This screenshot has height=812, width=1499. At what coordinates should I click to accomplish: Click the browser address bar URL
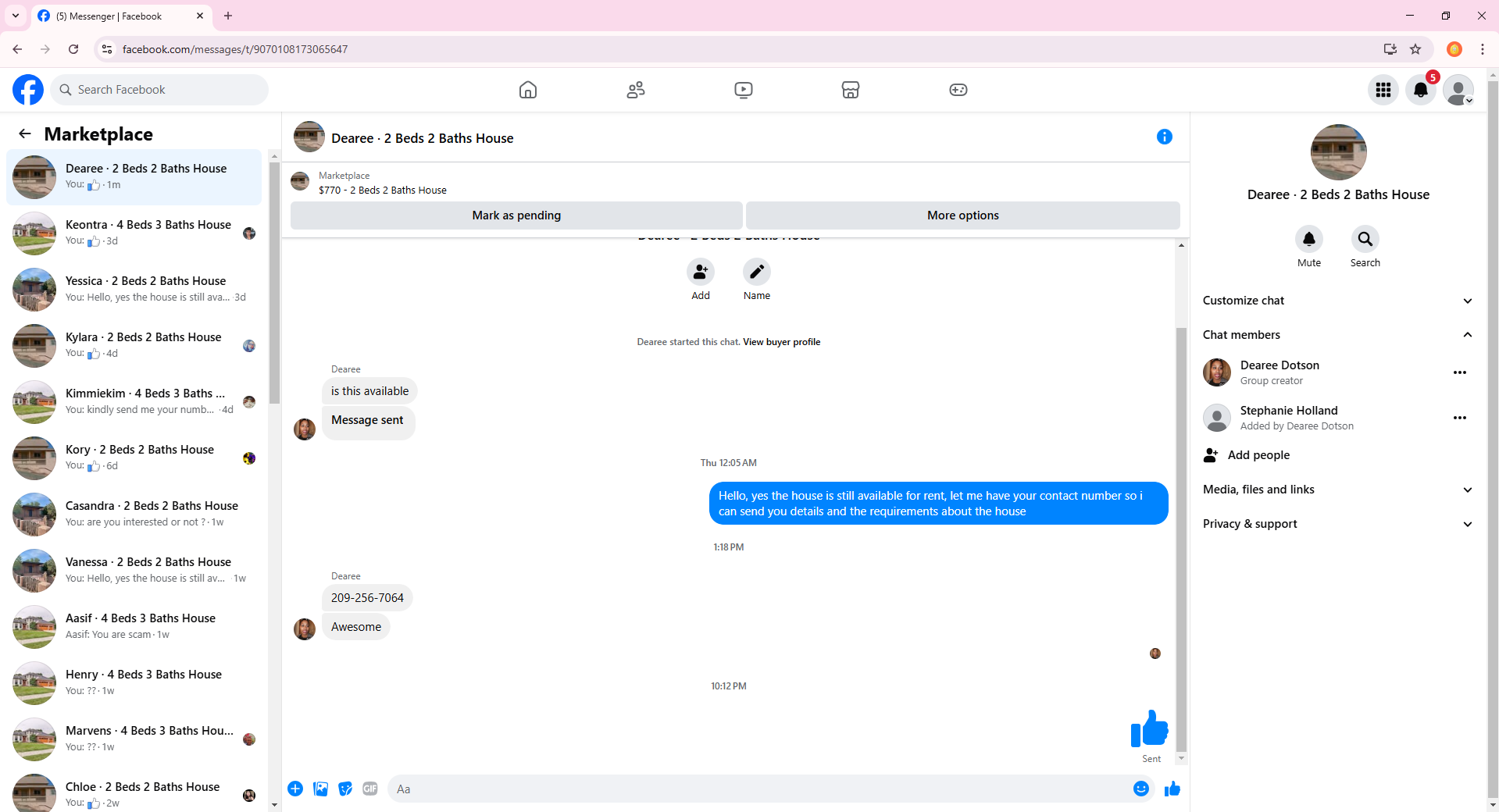[x=235, y=49]
